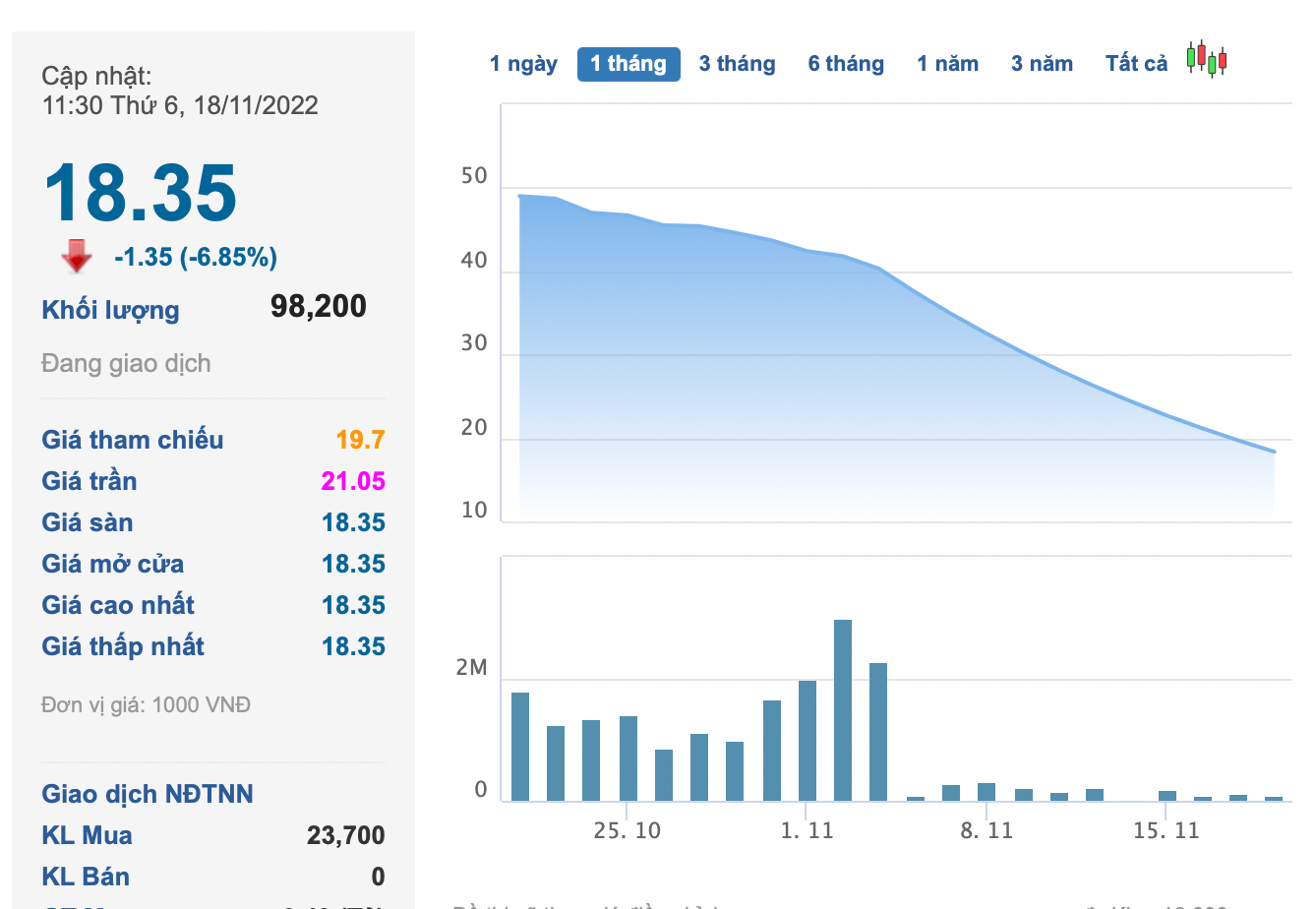Image resolution: width=1316 pixels, height=909 pixels.
Task: Click the KL Mua label
Action: [87, 835]
